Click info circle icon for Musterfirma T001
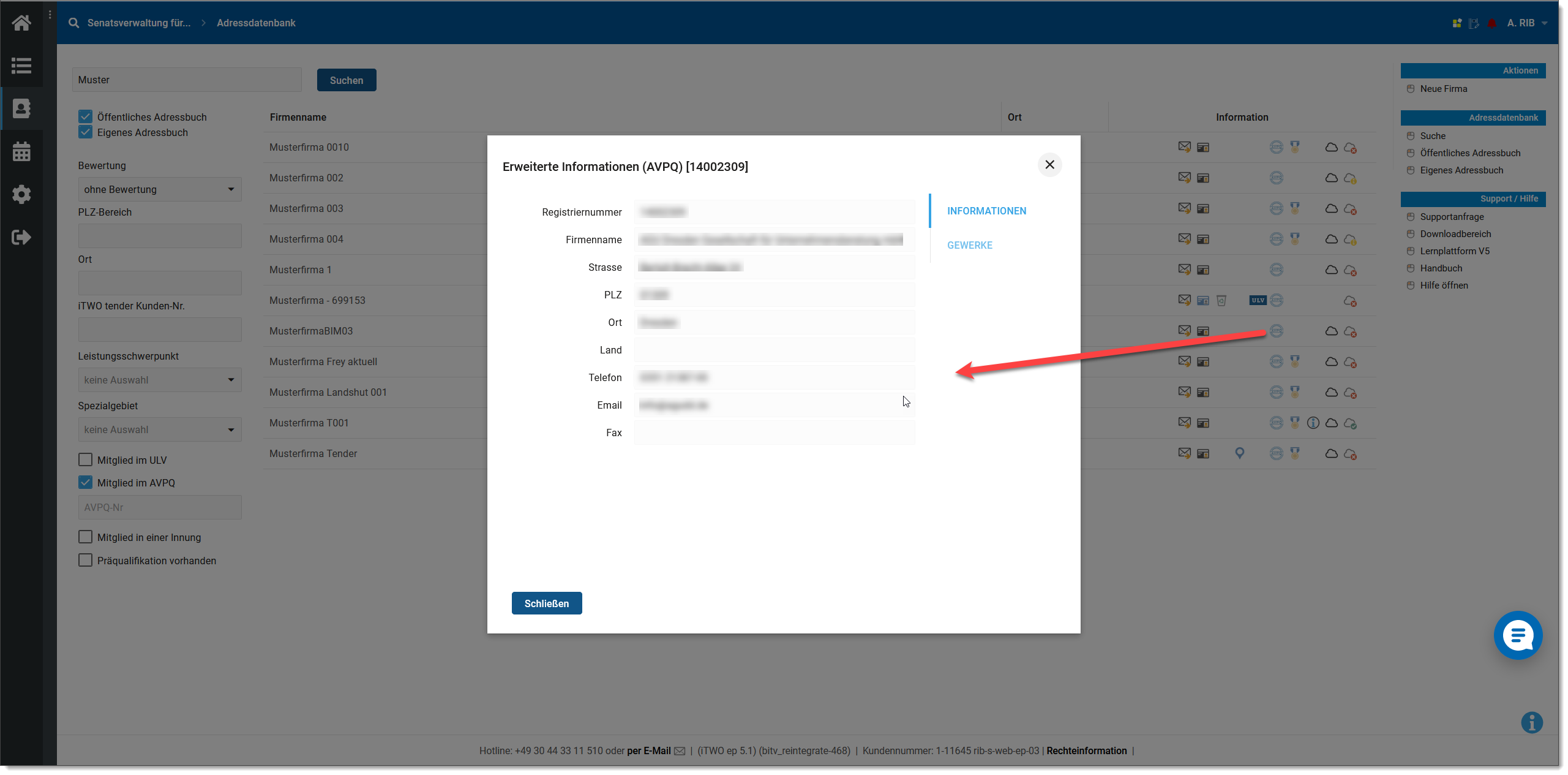The image size is (1568, 775). [1313, 423]
